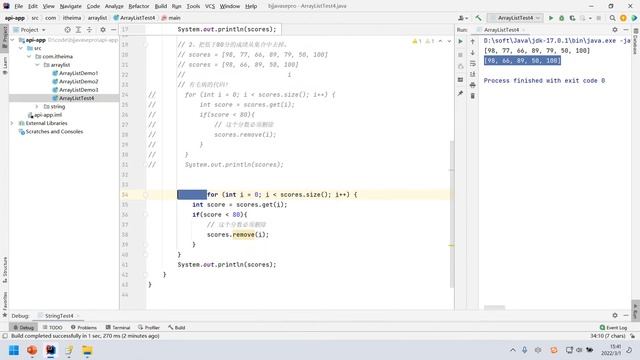Collapse the api-app root node
Viewport: 640px width, 360px height.
point(13,40)
